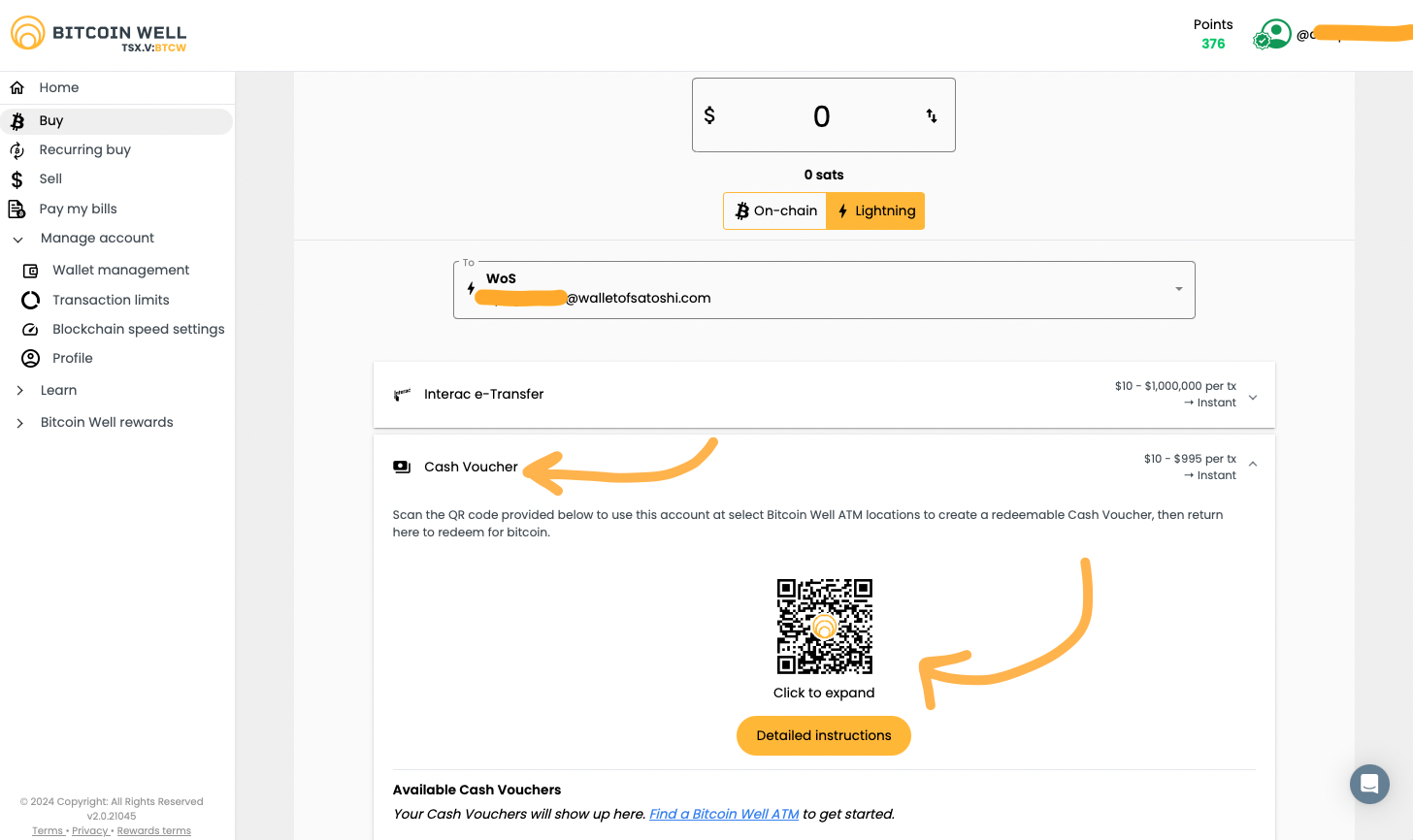Open the Privacy link
Image resolution: width=1413 pixels, height=840 pixels.
[x=89, y=830]
